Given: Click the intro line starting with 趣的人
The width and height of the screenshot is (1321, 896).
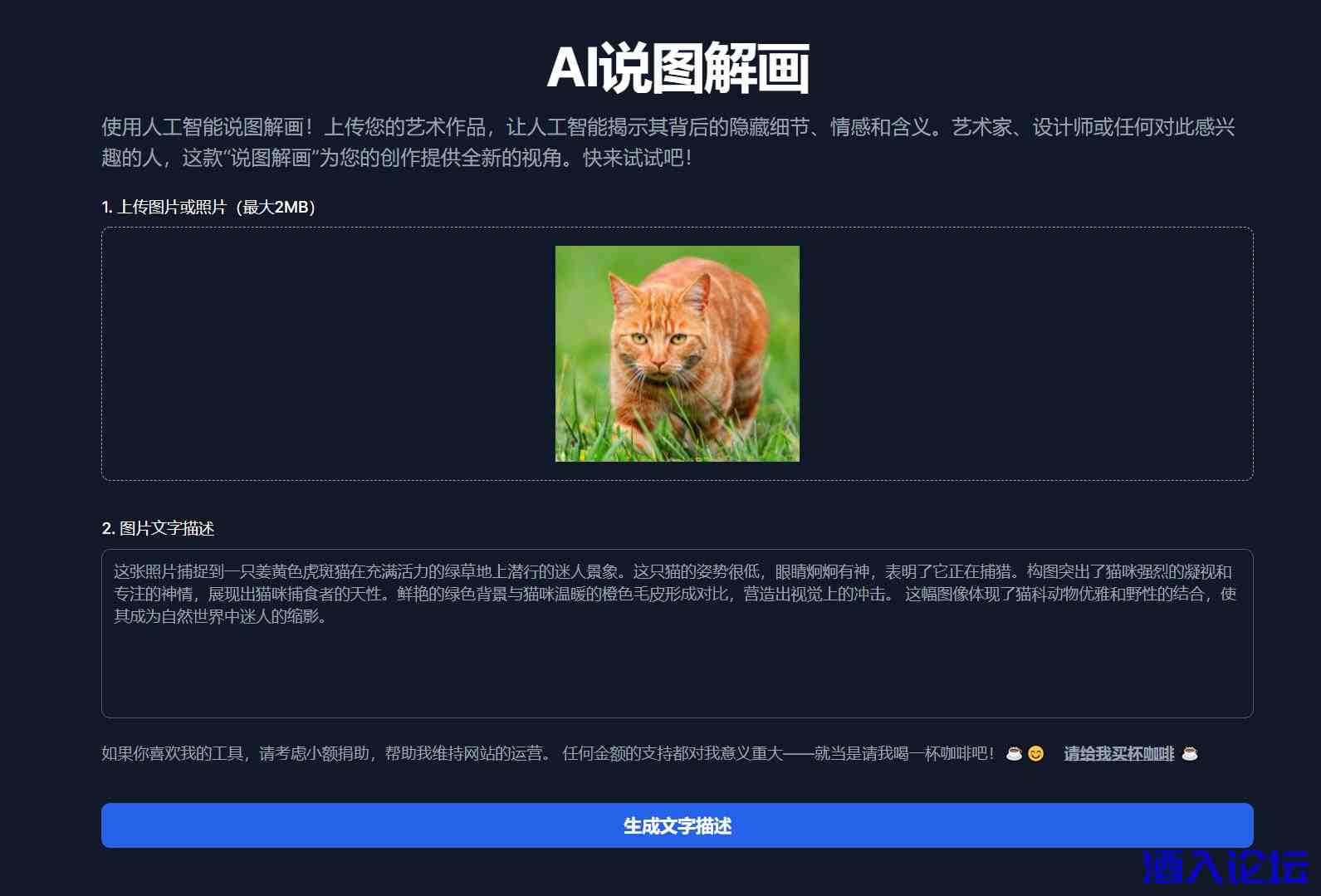Looking at the screenshot, I should click(396, 158).
